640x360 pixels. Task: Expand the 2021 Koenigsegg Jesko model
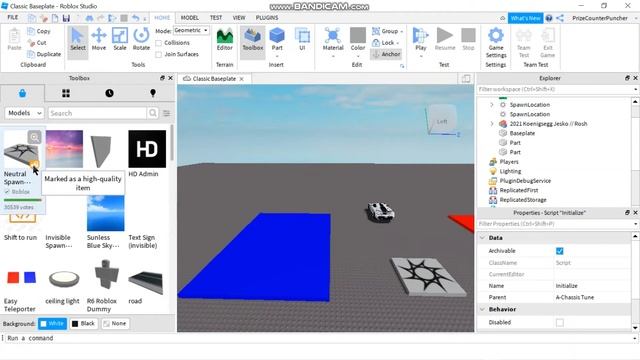click(x=492, y=124)
